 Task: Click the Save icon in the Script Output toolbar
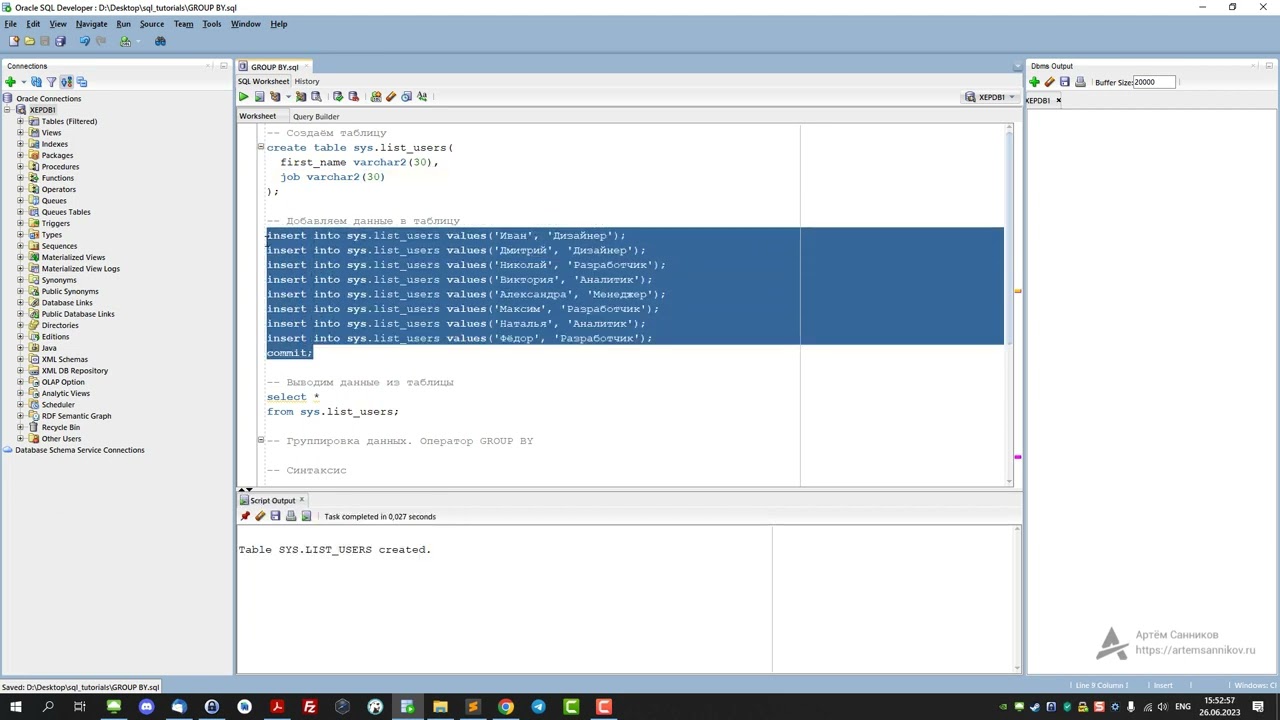pos(275,516)
